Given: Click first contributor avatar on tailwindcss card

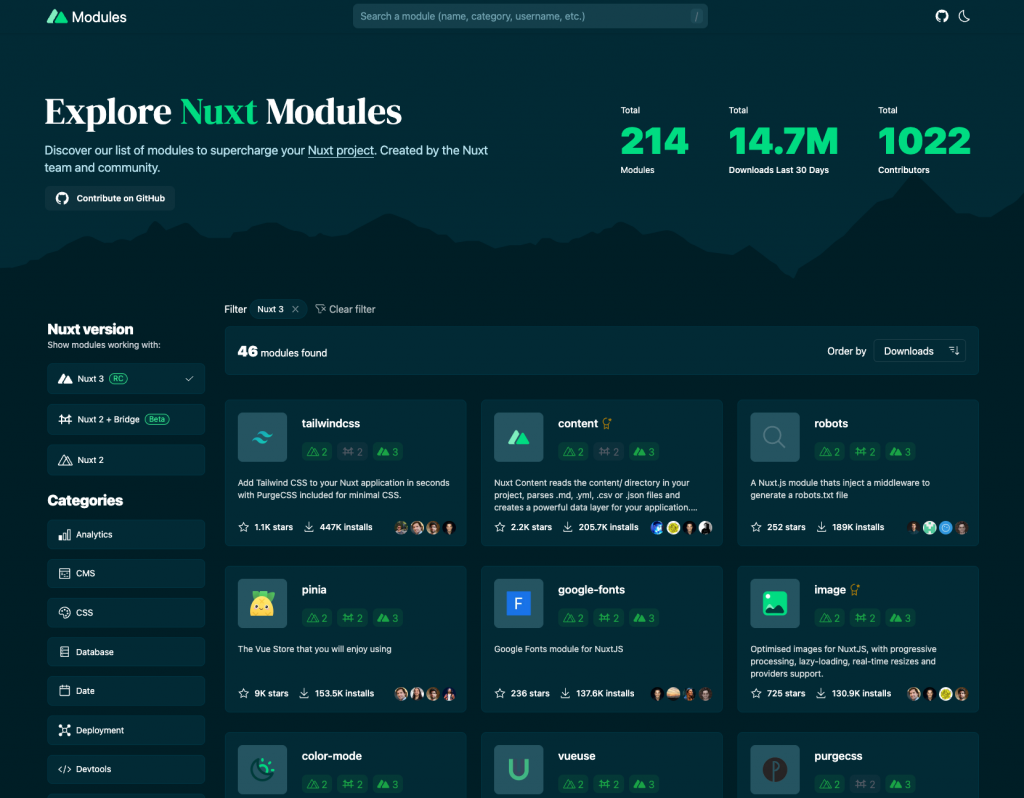Looking at the screenshot, I should pyautogui.click(x=401, y=528).
